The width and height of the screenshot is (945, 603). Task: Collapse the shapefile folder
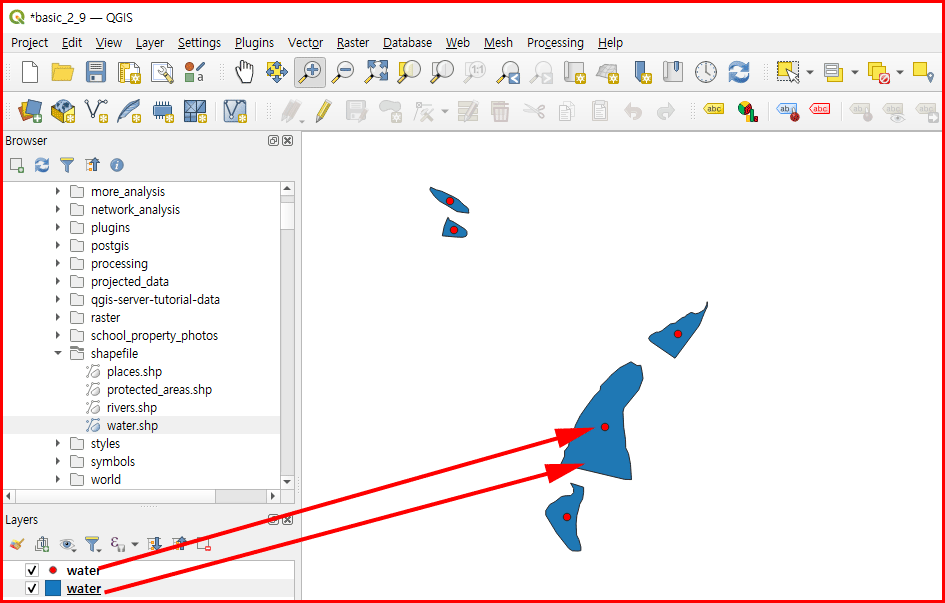58,354
